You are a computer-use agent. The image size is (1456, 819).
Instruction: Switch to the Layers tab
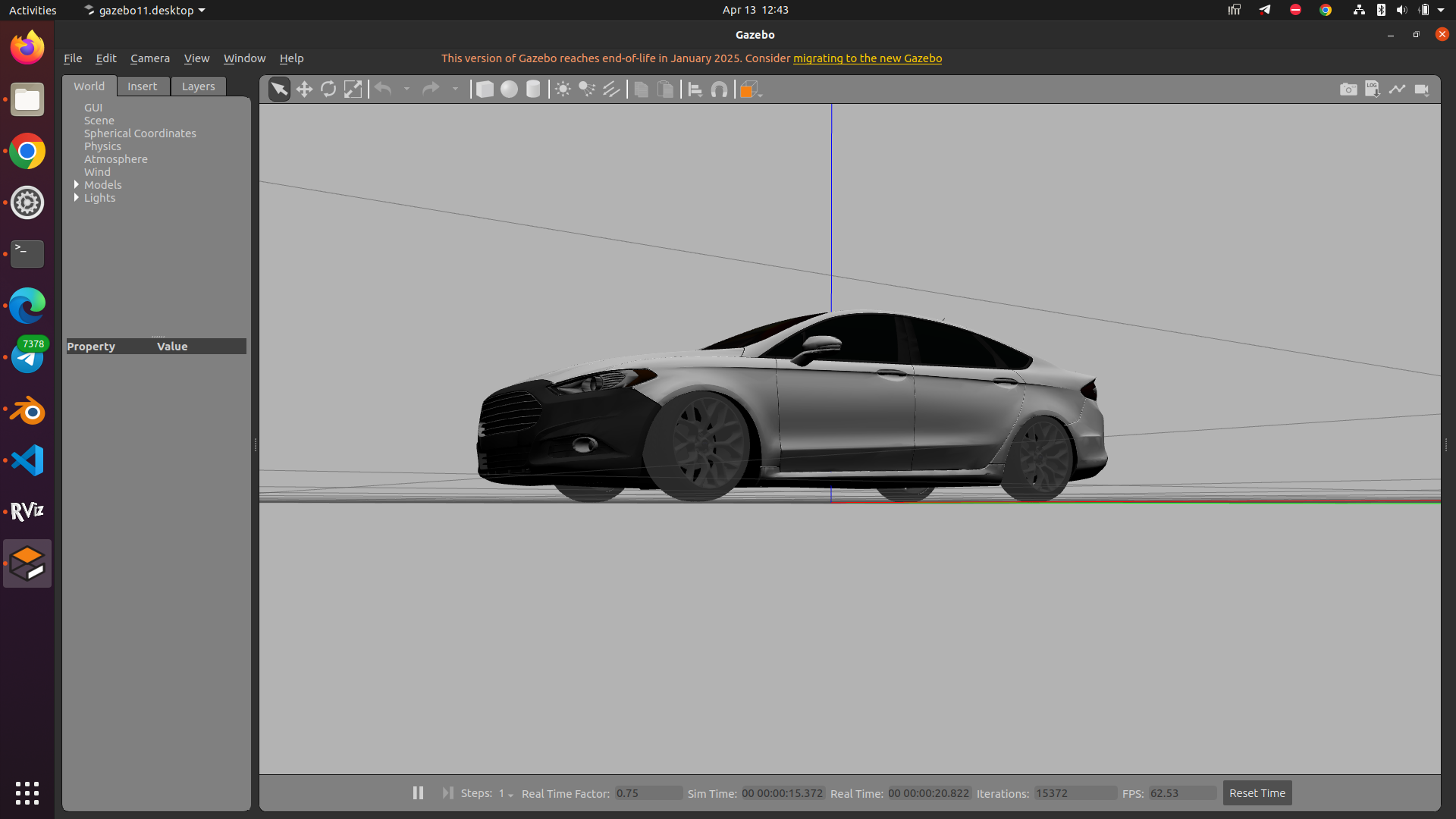coord(198,86)
